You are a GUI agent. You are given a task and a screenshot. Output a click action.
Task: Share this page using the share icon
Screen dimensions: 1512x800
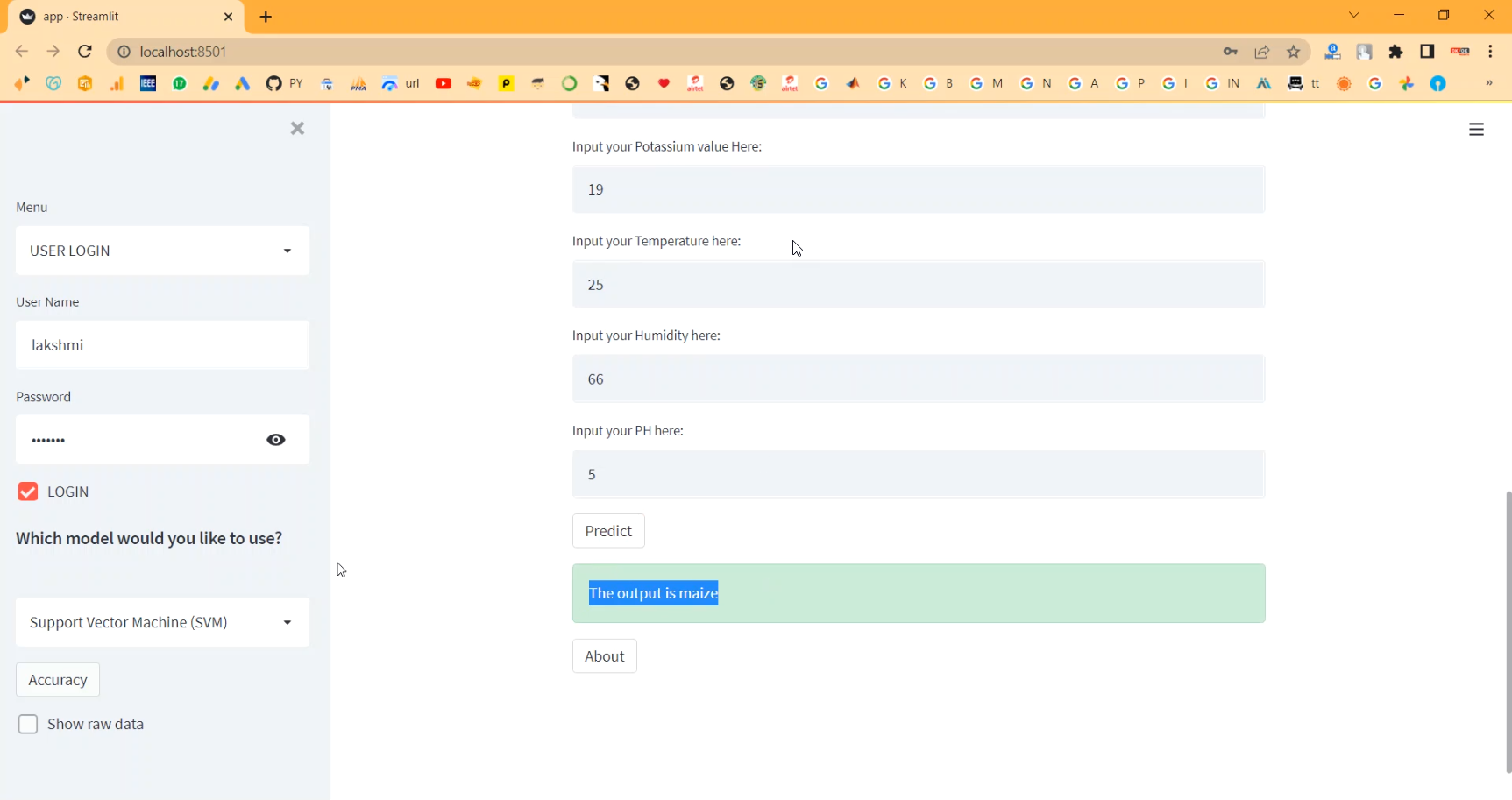click(1262, 52)
